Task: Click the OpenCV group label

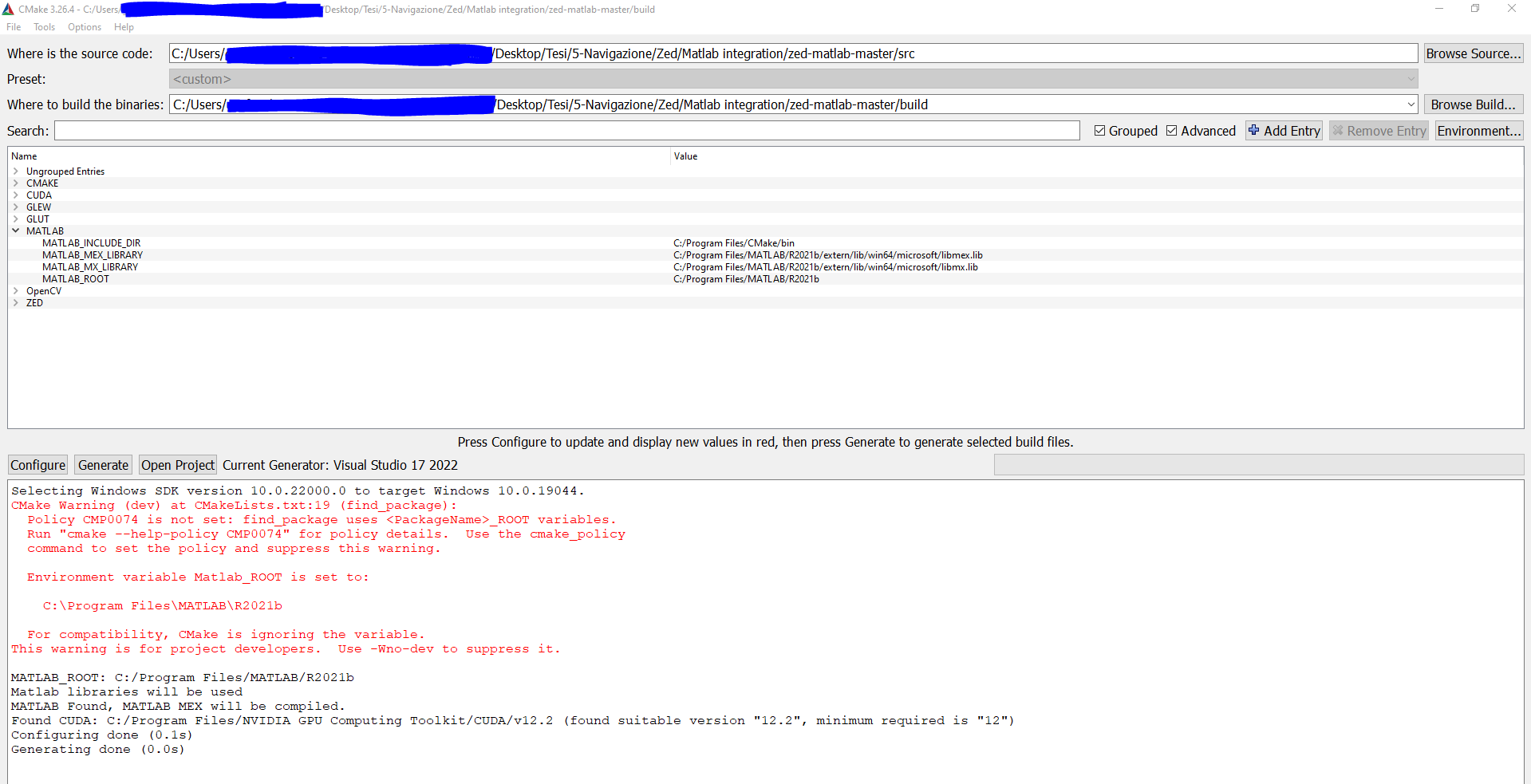Action: (44, 291)
